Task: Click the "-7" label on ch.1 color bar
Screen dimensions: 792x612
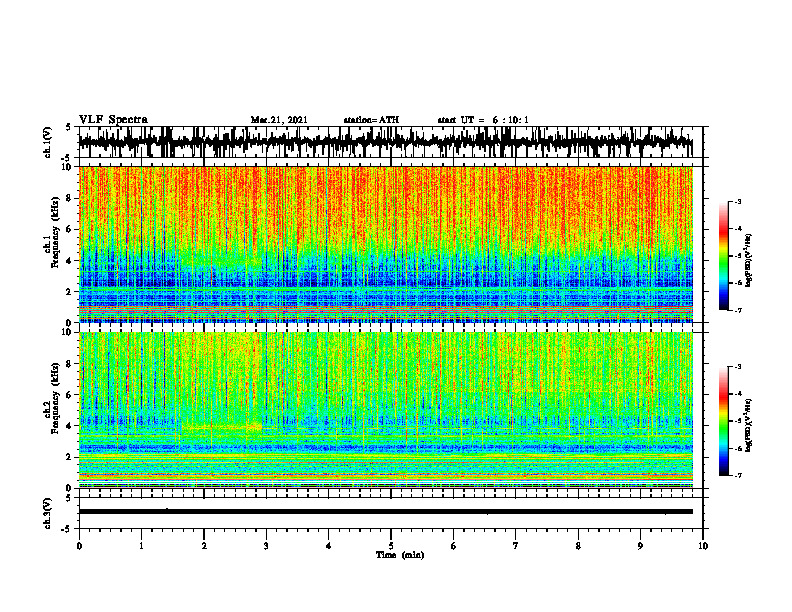Action: [x=738, y=310]
